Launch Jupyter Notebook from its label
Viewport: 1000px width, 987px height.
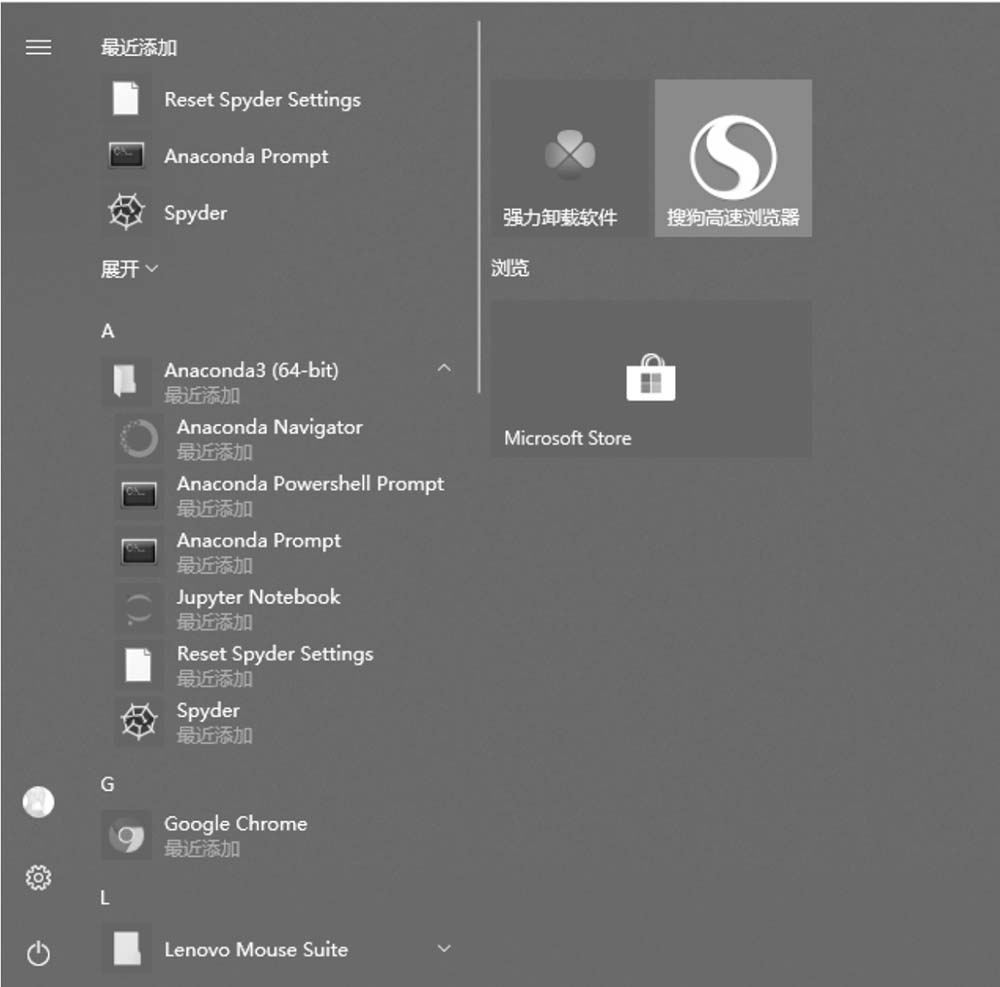coord(258,597)
